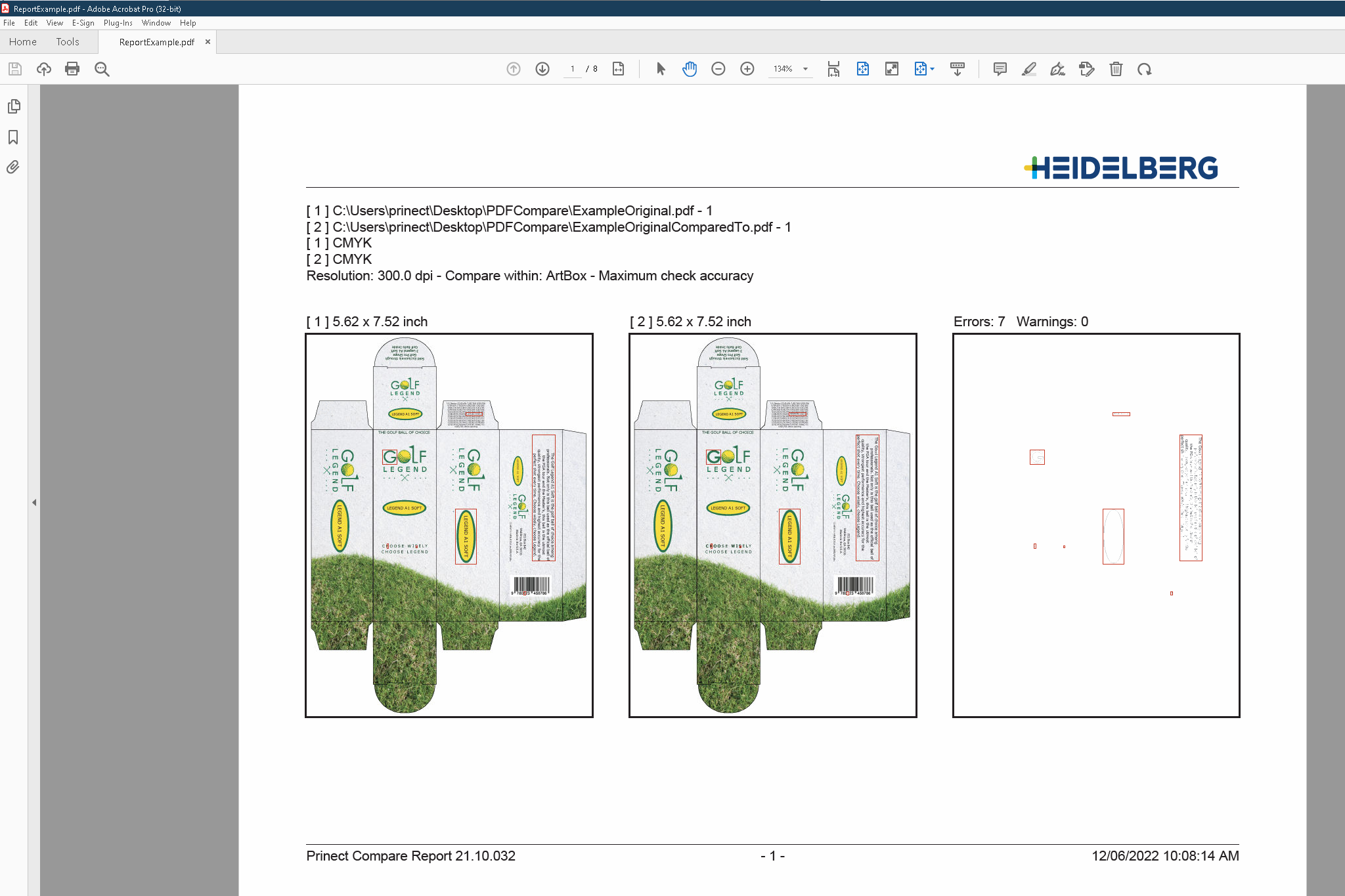
Task: Zoom in with the plus button
Action: [747, 69]
